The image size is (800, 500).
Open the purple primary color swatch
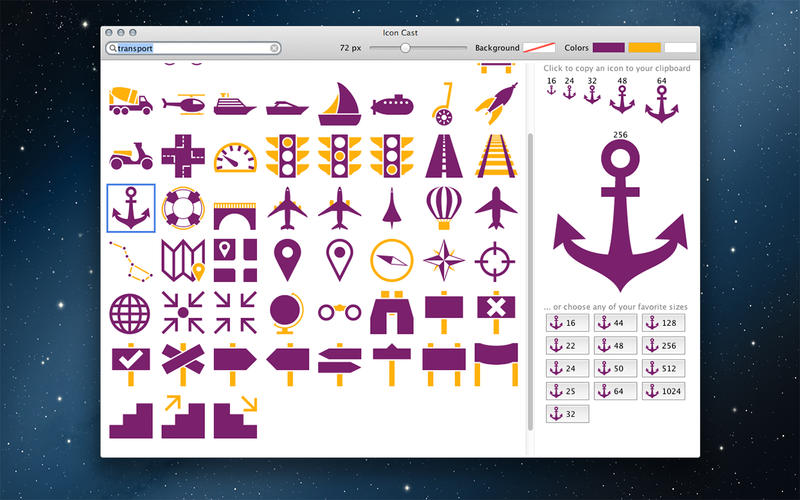(x=608, y=47)
